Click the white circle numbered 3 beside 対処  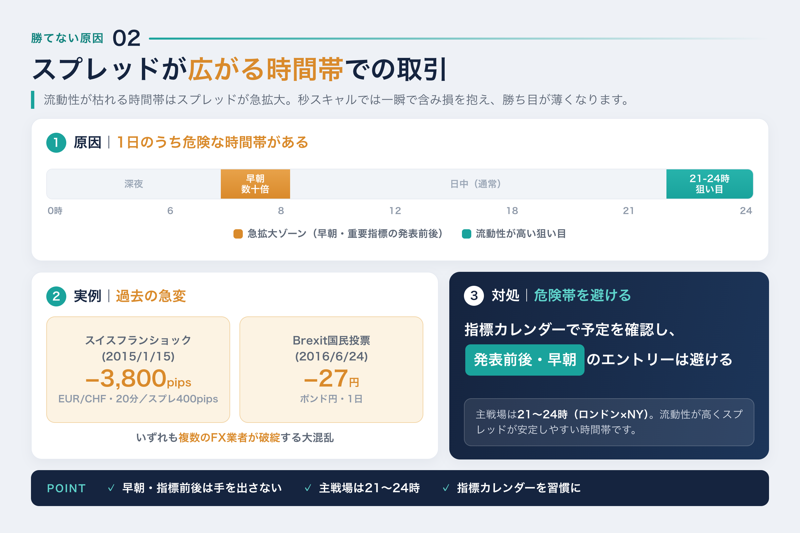[474, 295]
